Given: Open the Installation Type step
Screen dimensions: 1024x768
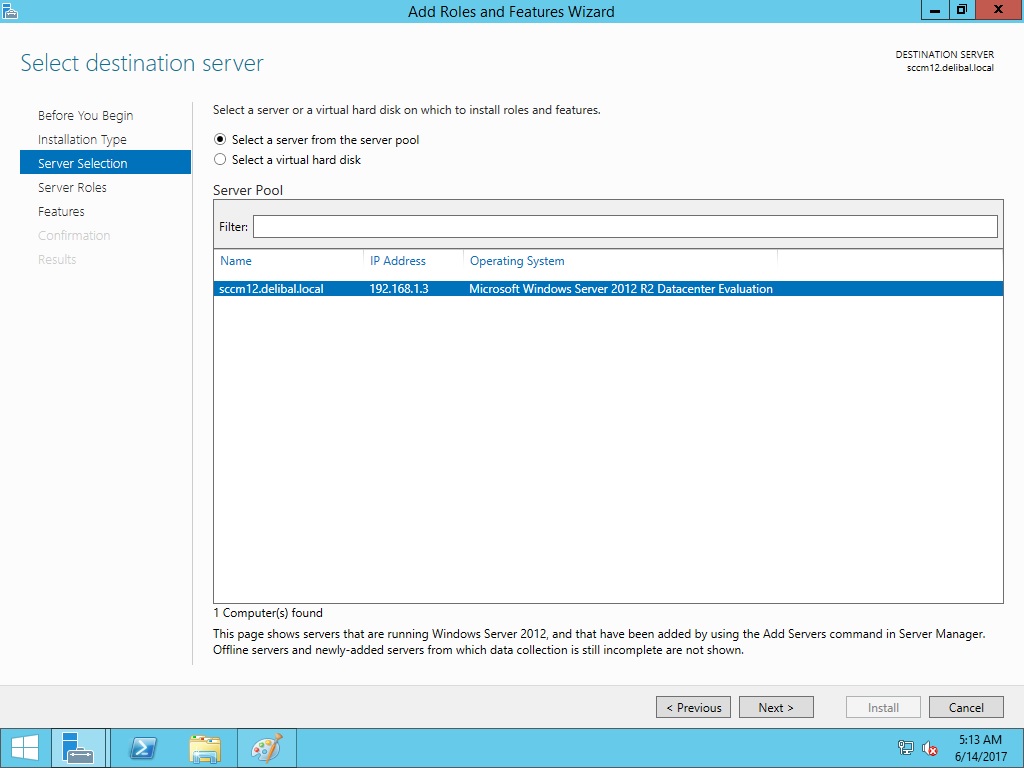Looking at the screenshot, I should click(x=82, y=139).
